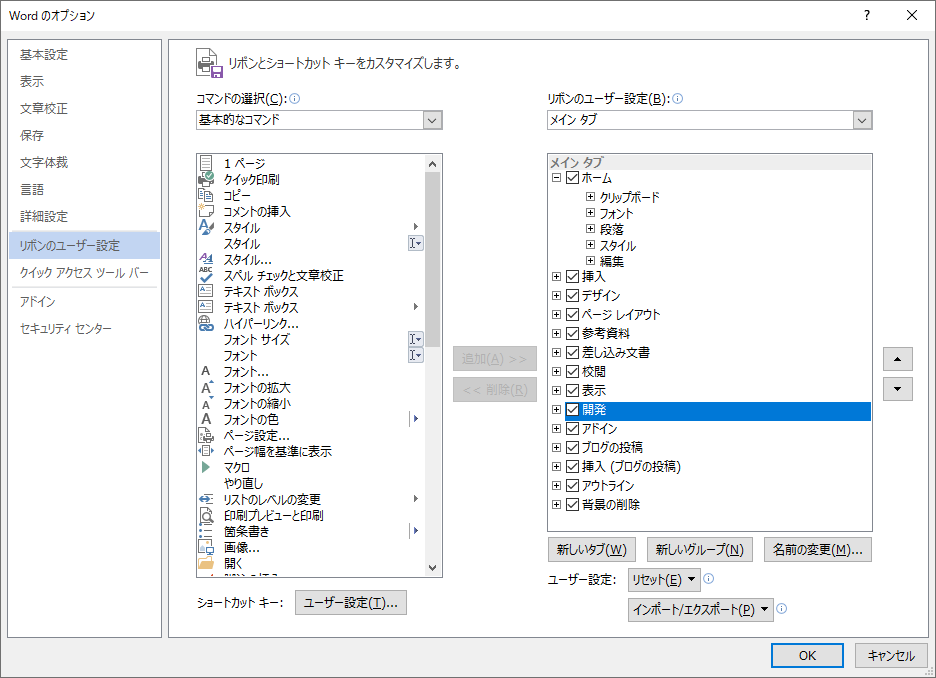The width and height of the screenshot is (936, 678).
Task: Select the 箇条書き bullet icon
Action: tap(206, 531)
